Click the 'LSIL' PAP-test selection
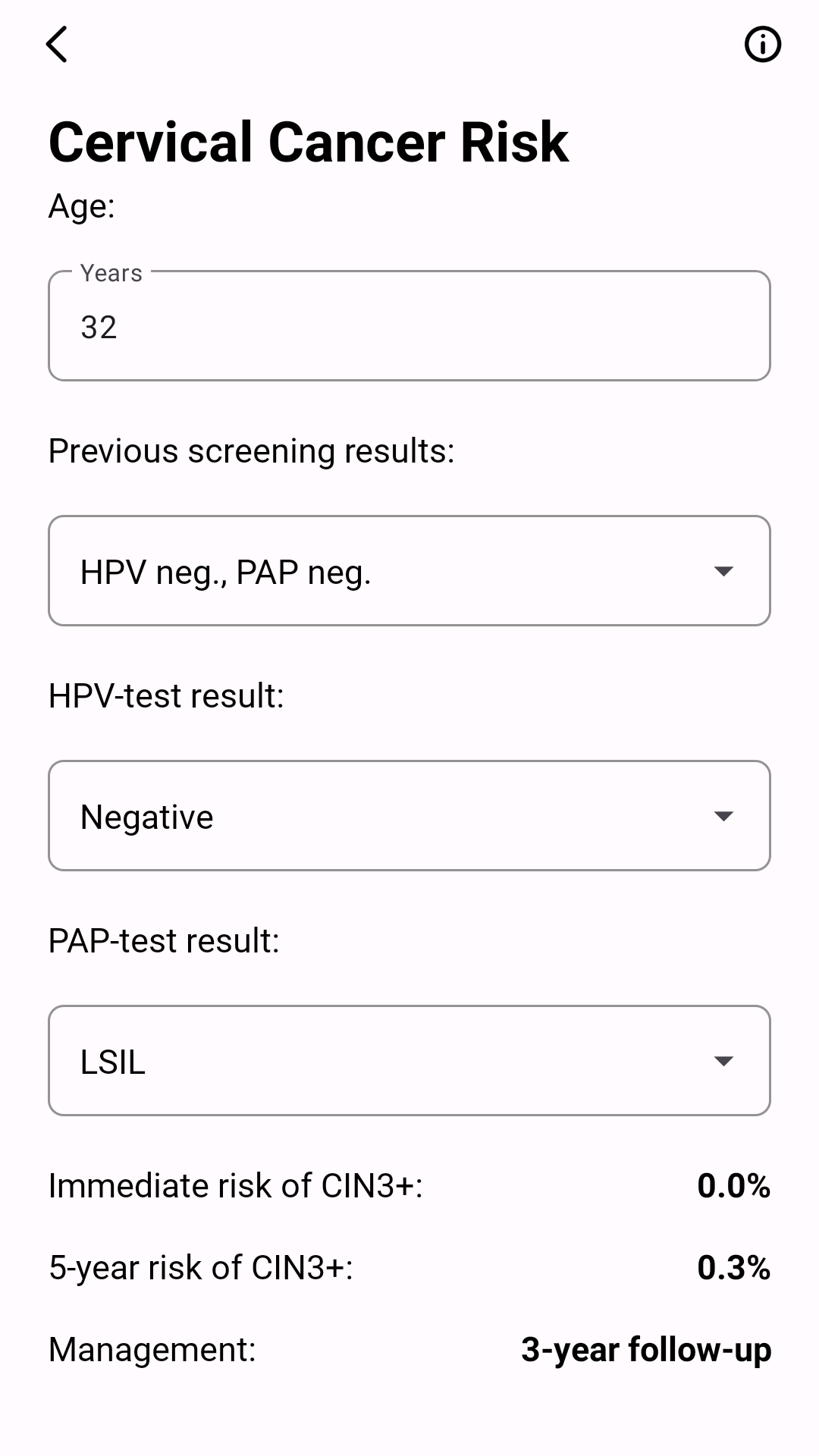 (x=113, y=1062)
